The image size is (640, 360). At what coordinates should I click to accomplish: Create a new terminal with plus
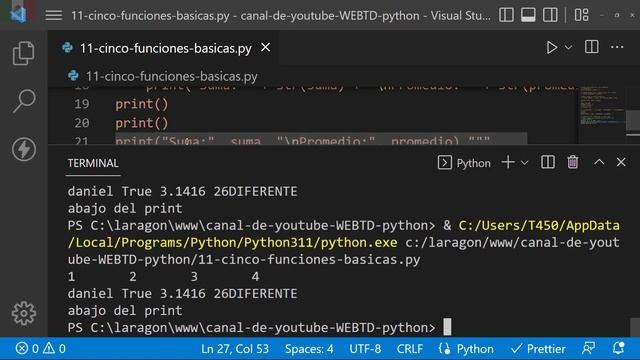coord(508,162)
